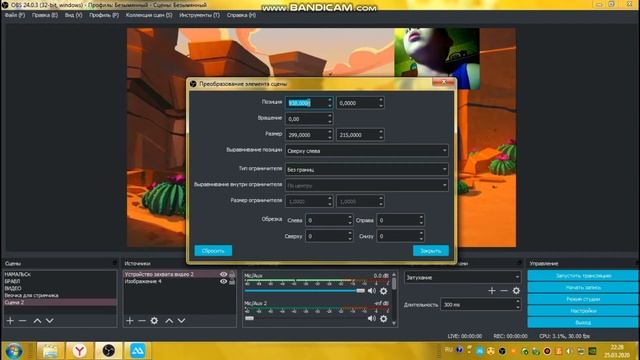Click the system tray volume icon
The width and height of the screenshot is (640, 360).
tap(569, 351)
